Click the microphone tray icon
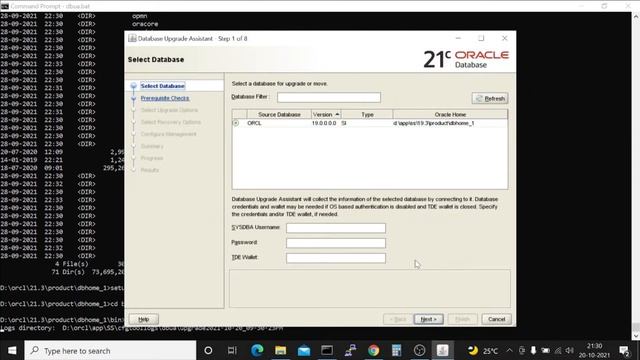640x360 pixels. tap(533, 351)
